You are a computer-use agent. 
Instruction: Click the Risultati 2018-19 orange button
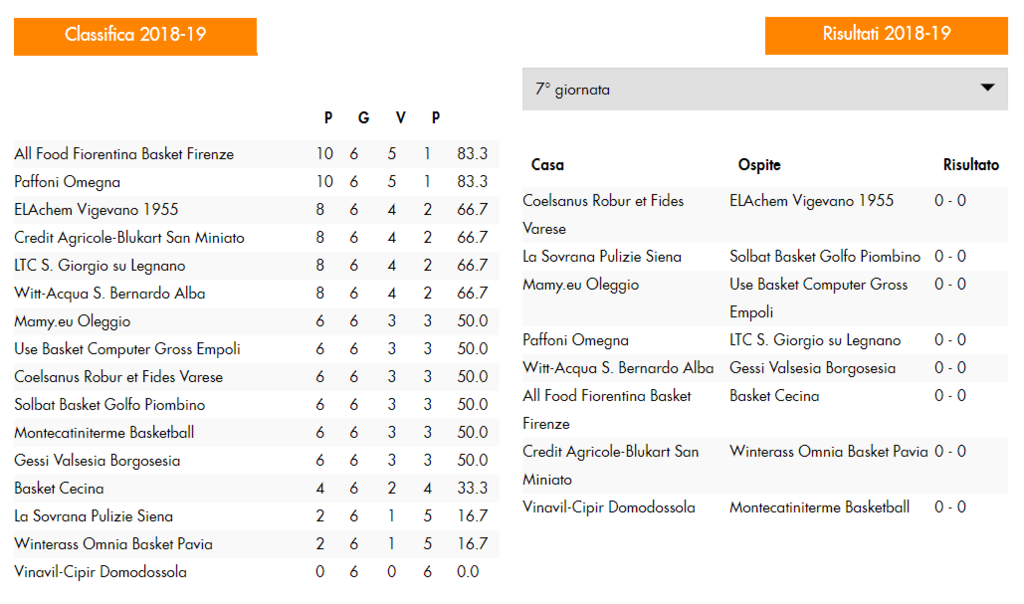pyautogui.click(x=886, y=35)
